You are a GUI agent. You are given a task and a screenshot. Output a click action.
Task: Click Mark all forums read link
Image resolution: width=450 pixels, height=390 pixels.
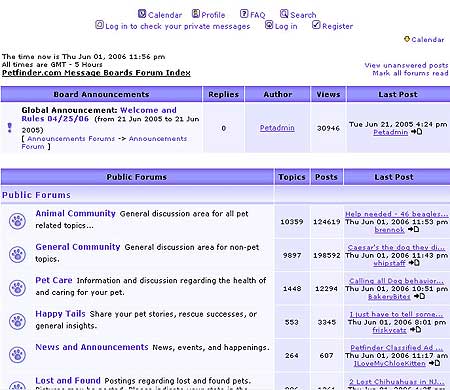pyautogui.click(x=410, y=73)
